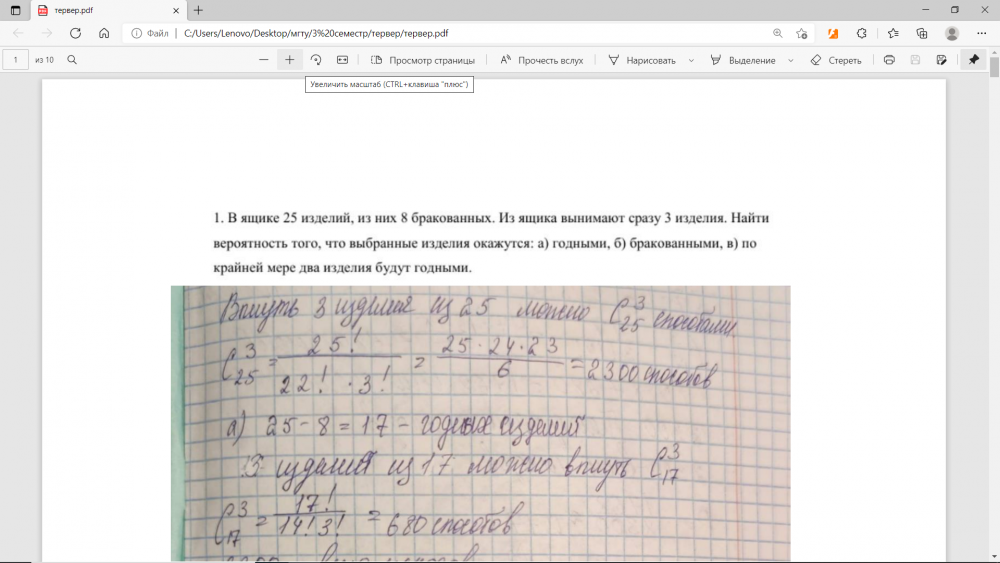Toggle the Highlight (Выделение) tool
Image resolution: width=1000 pixels, height=563 pixels.
742,60
